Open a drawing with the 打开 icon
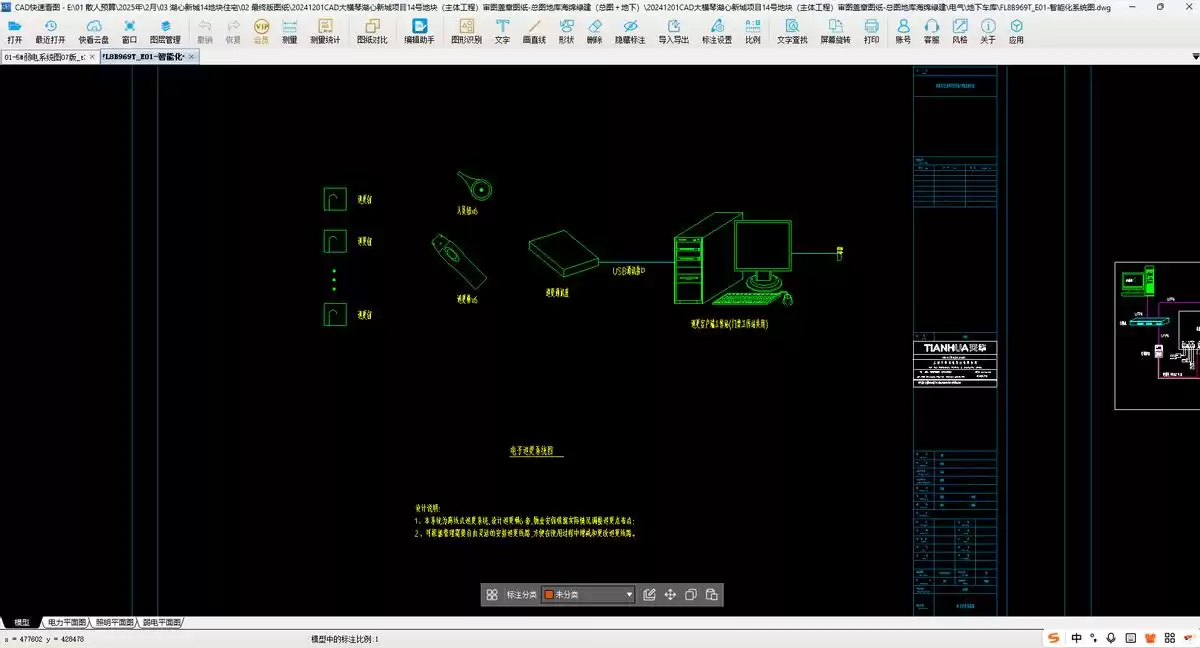 coord(14,31)
